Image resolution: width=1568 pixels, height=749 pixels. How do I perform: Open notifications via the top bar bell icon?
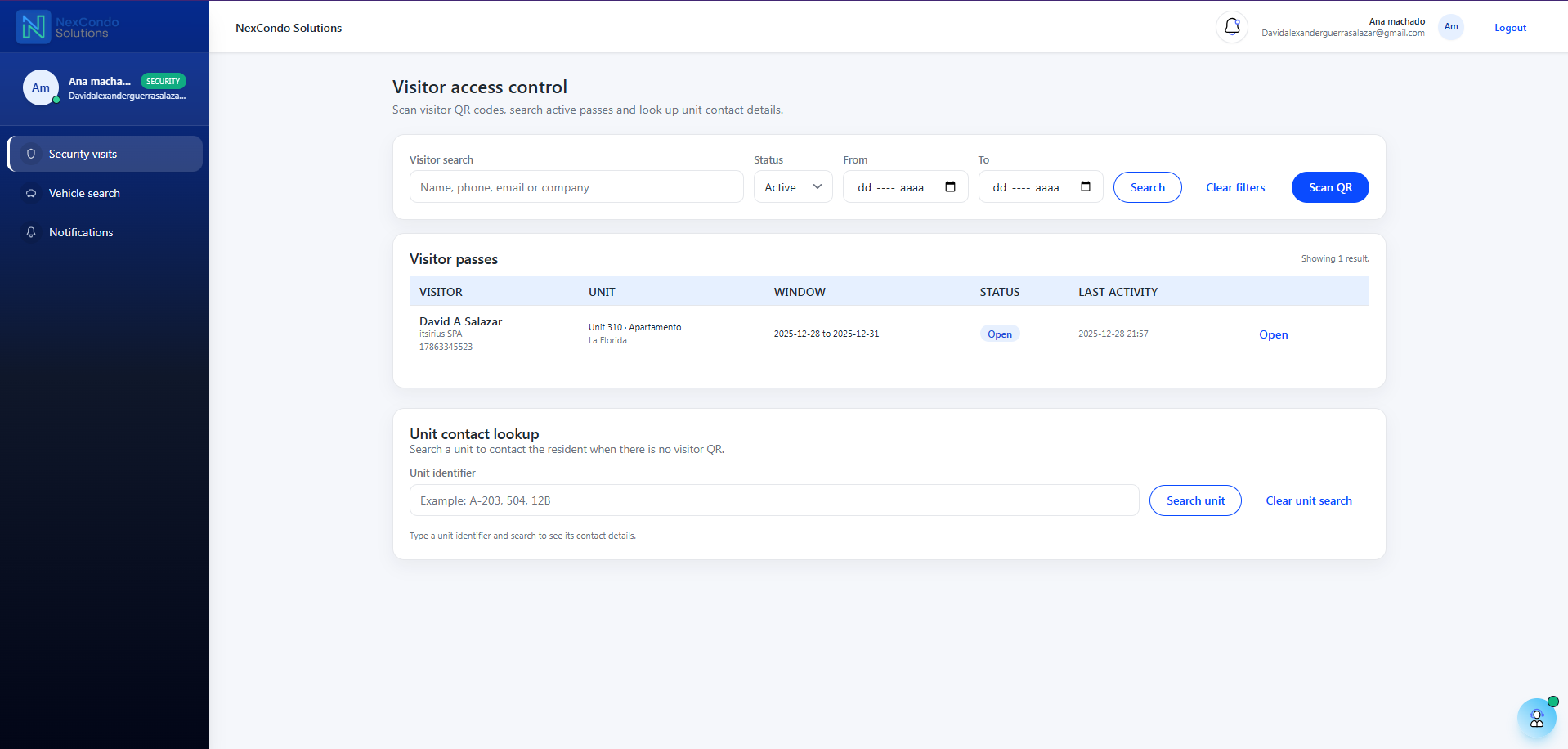pos(1231,27)
